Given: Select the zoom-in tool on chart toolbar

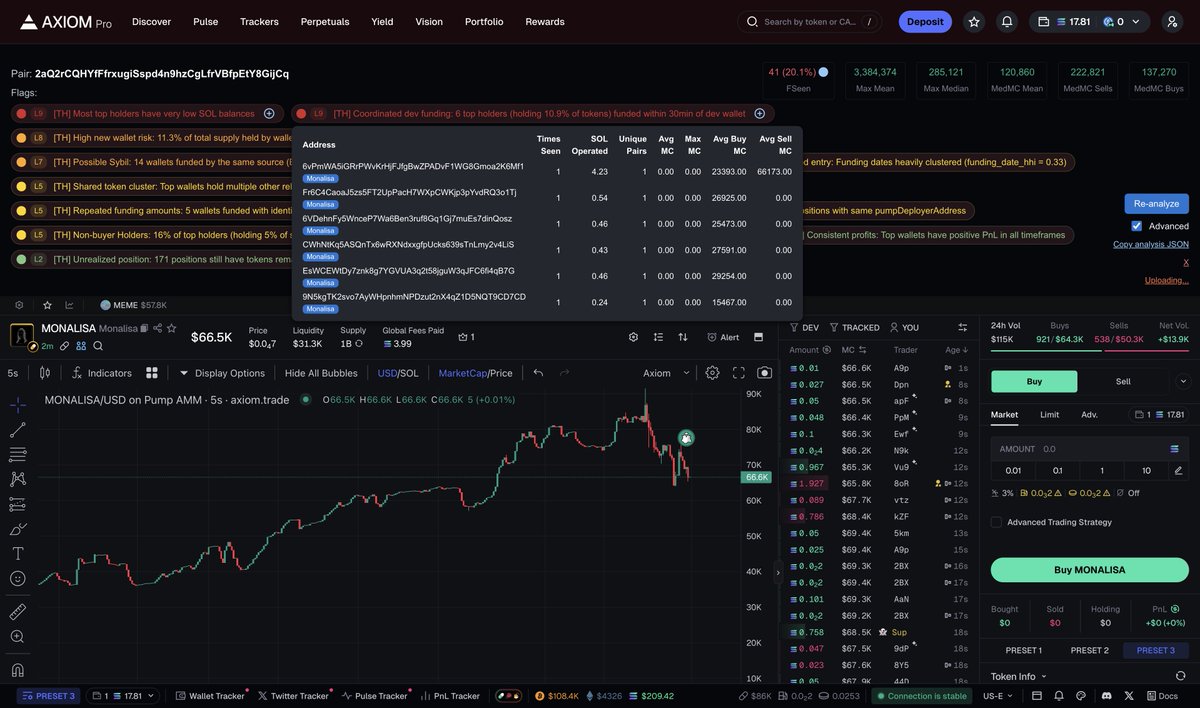Looking at the screenshot, I should coord(17,636).
